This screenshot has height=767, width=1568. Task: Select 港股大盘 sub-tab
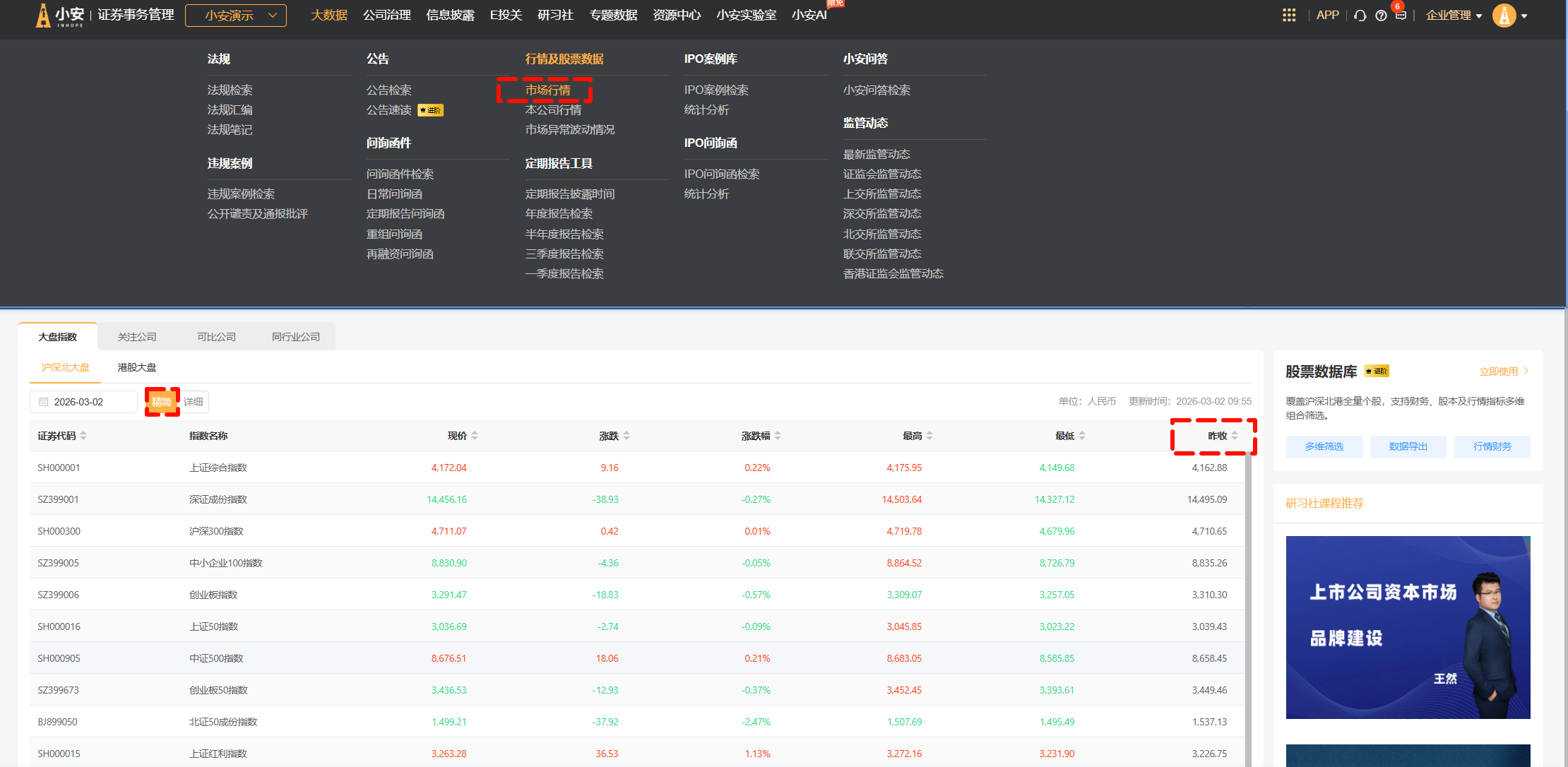pyautogui.click(x=136, y=367)
